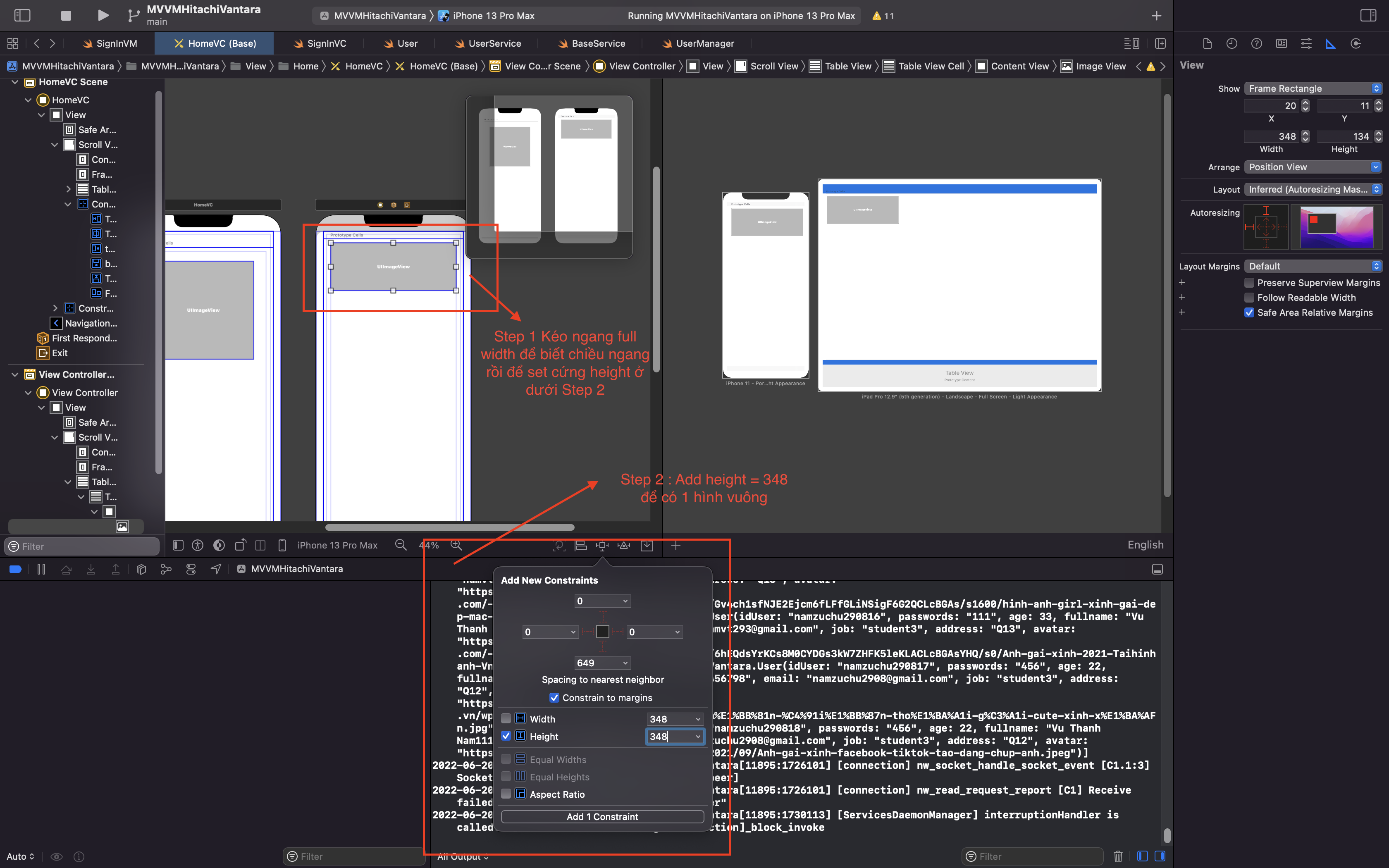The image size is (1389, 868).
Task: Toggle Constrain to margins checkbox
Action: tap(554, 698)
